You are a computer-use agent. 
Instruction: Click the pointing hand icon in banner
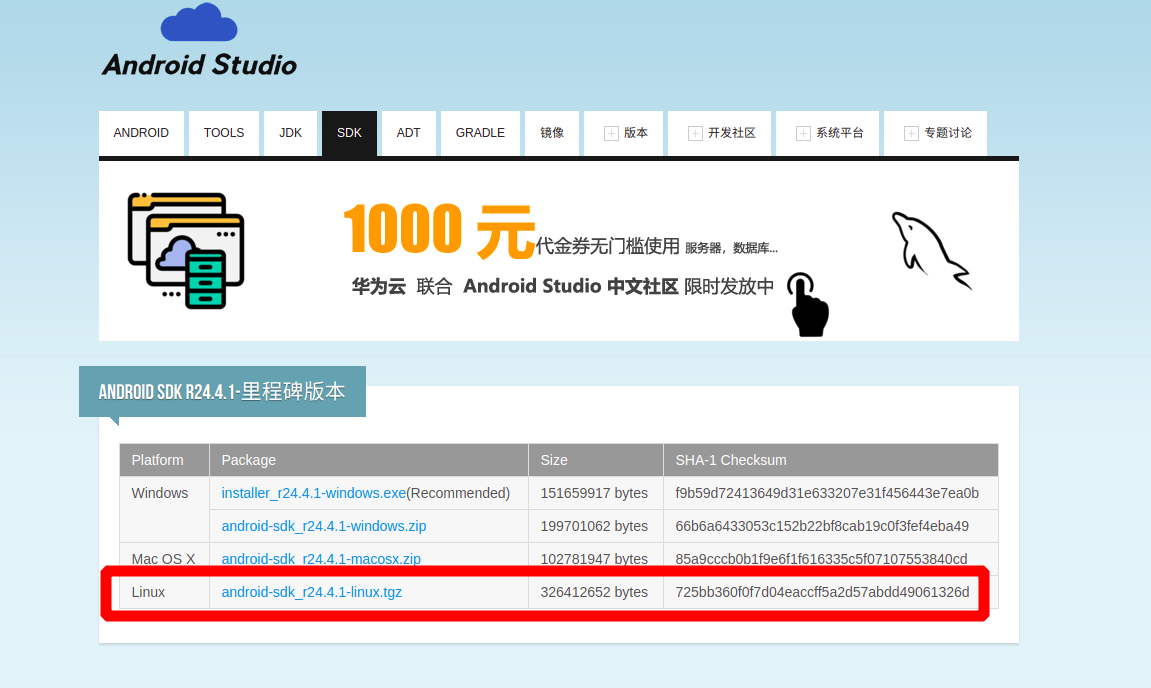(807, 305)
